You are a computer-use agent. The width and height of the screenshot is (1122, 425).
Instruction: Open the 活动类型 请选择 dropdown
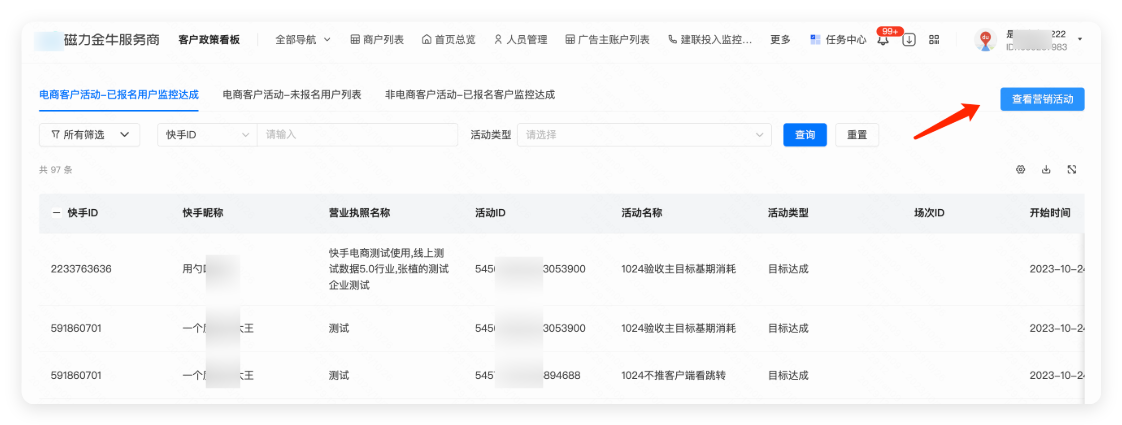[x=644, y=135]
